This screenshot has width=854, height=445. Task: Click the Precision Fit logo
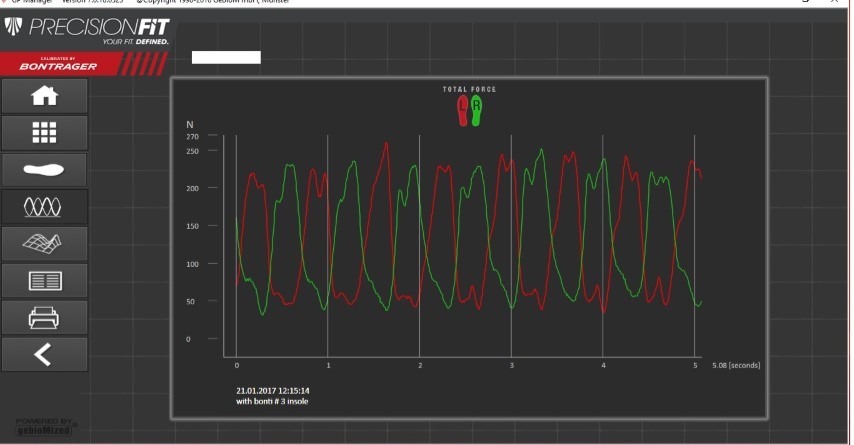[88, 30]
